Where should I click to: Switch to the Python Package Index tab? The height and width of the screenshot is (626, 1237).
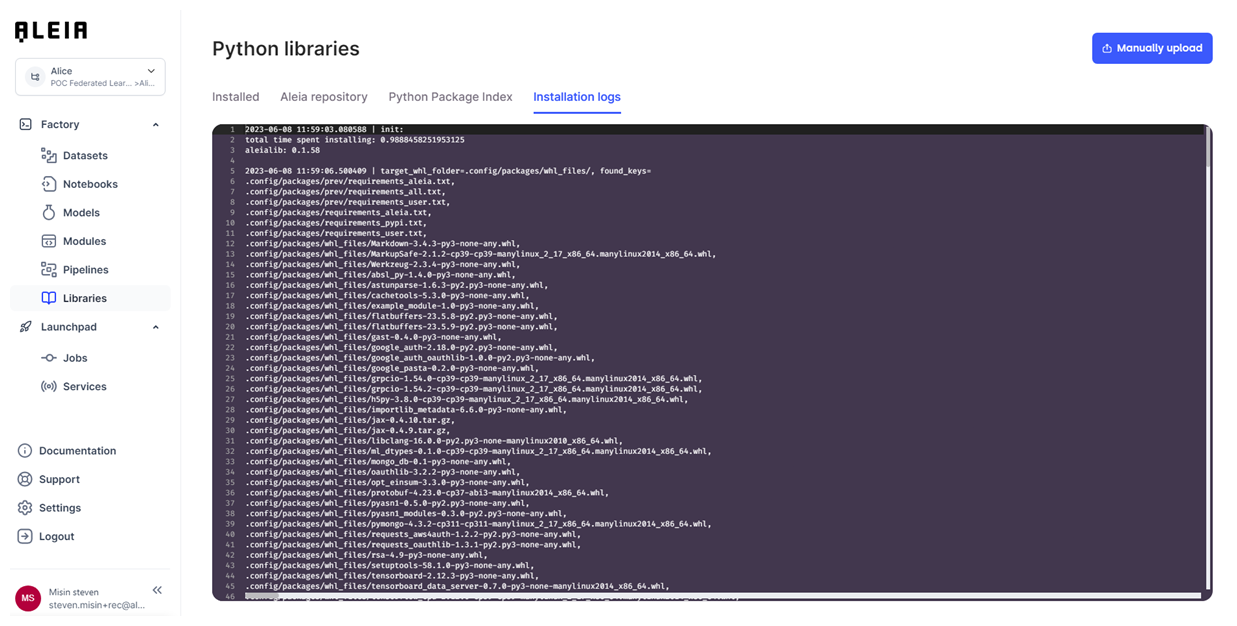tap(450, 97)
